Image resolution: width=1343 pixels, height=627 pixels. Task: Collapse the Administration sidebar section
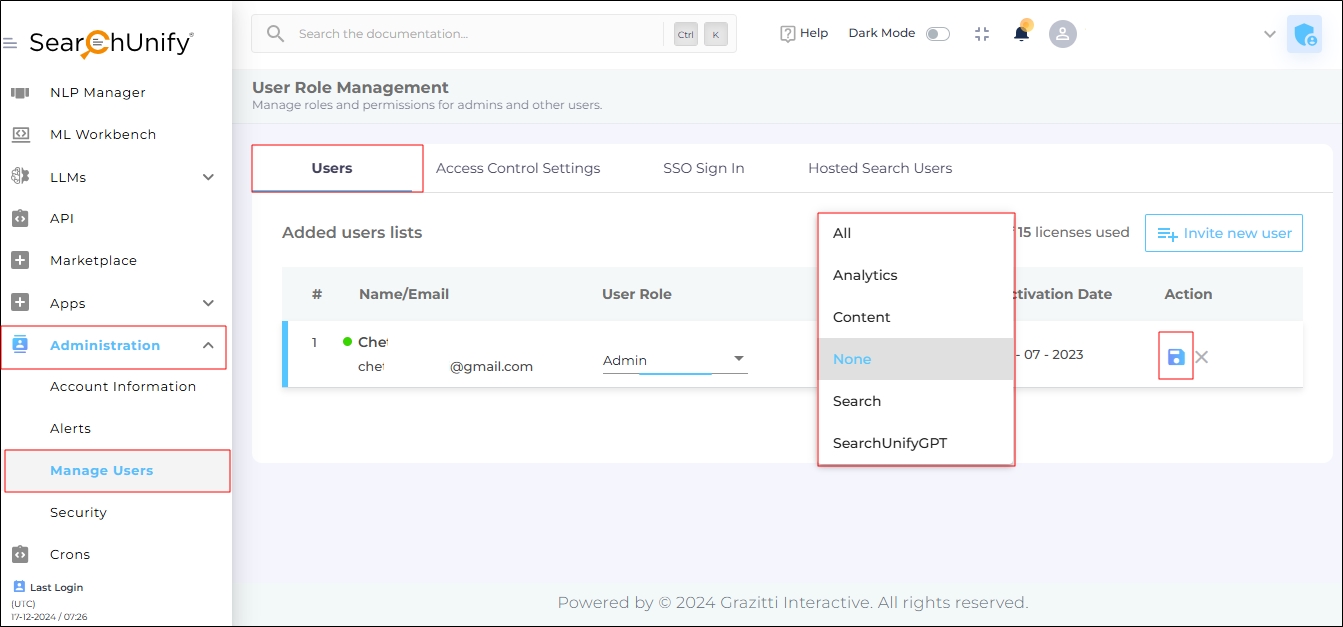click(x=208, y=346)
